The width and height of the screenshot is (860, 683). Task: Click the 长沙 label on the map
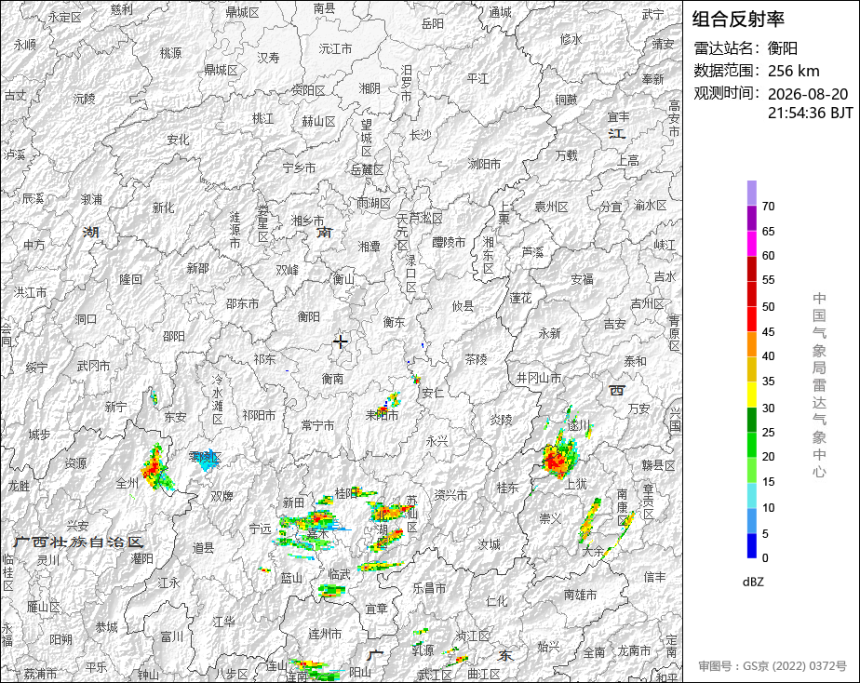pyautogui.click(x=420, y=134)
